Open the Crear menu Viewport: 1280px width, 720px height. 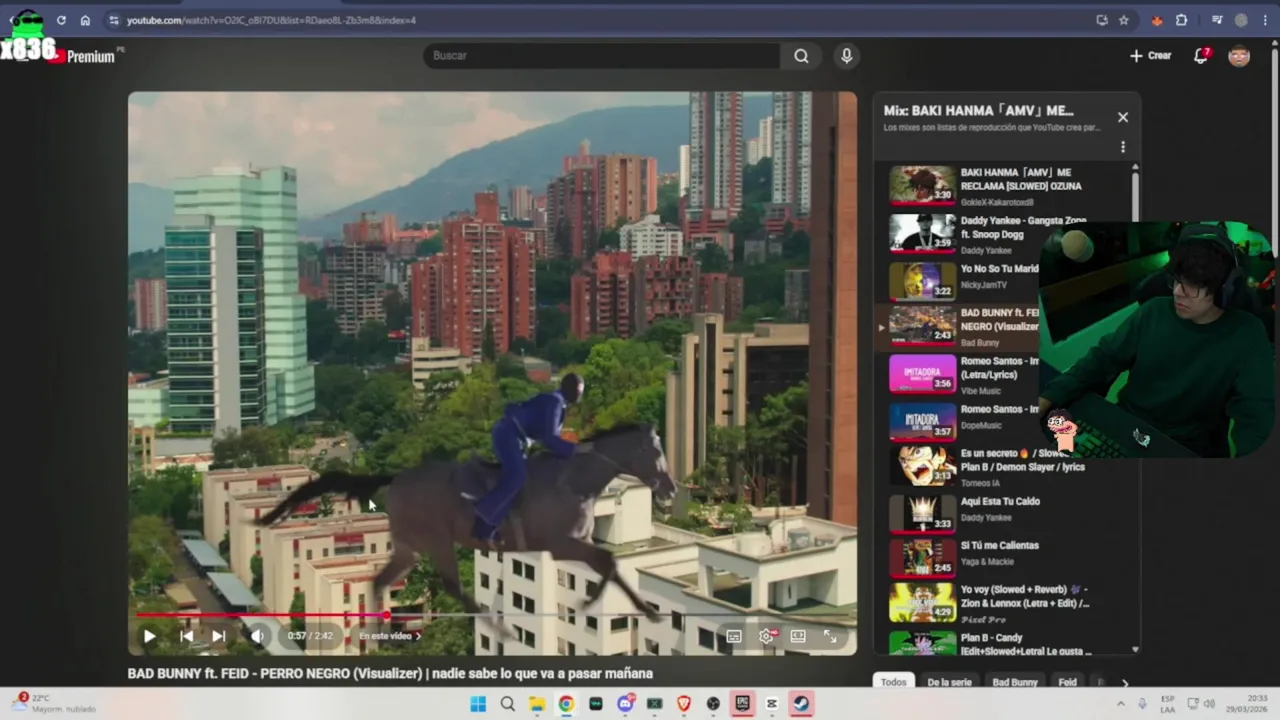click(x=1150, y=56)
